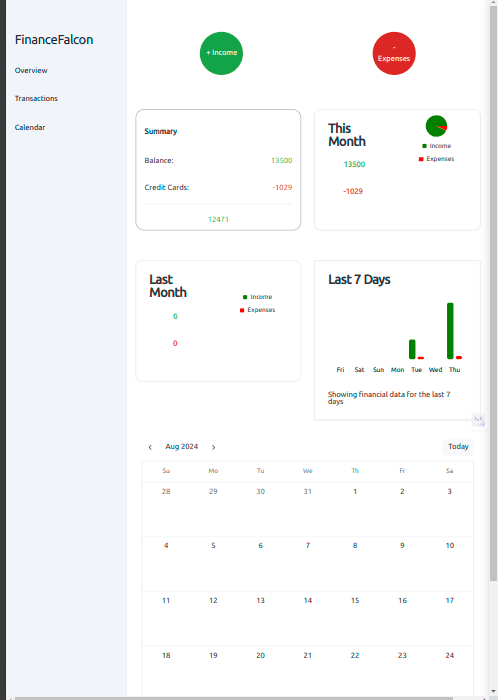Click the Balance value 13500 in Summary
This screenshot has height=700, width=498.
point(282,160)
